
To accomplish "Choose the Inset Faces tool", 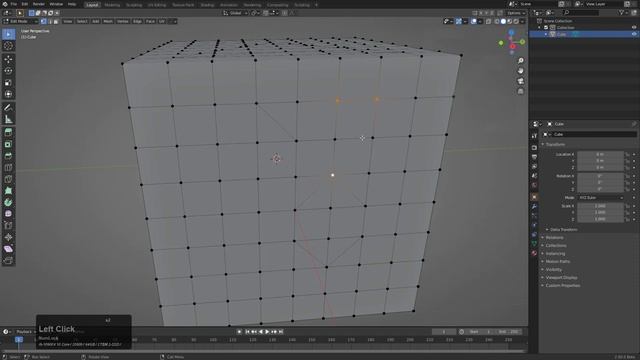I will coord(8,144).
